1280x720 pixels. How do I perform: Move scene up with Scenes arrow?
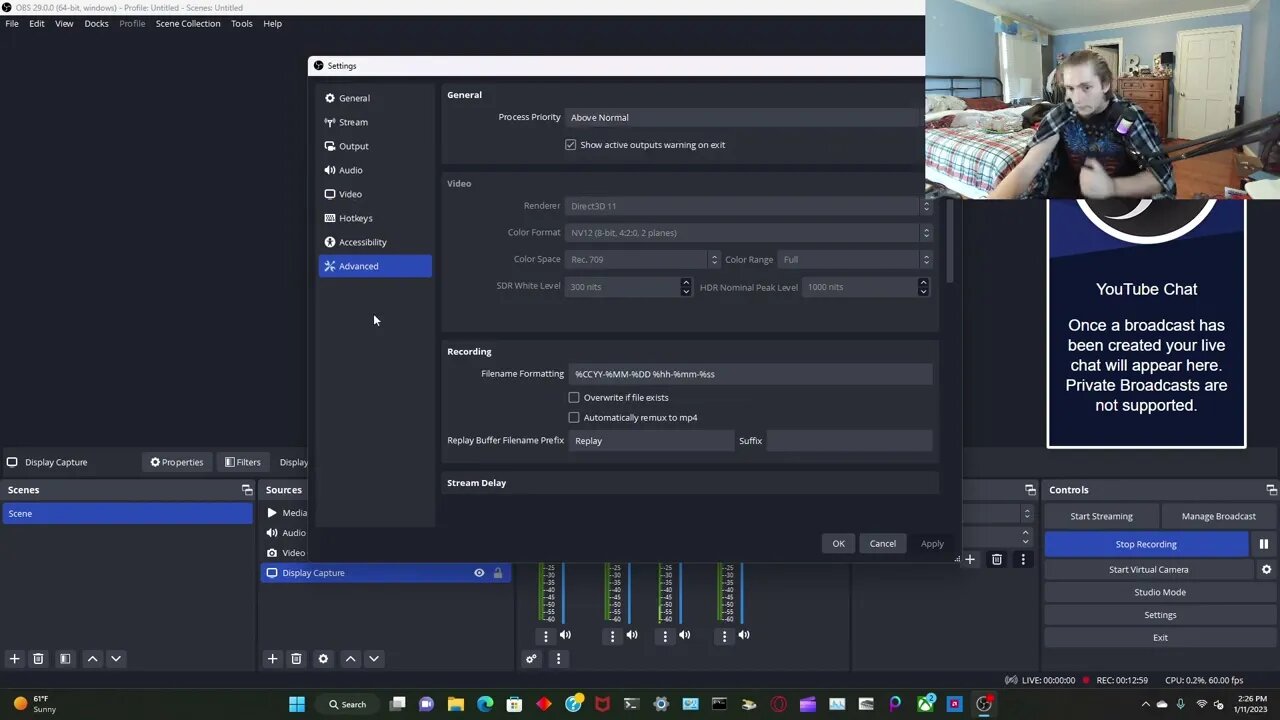(92, 659)
